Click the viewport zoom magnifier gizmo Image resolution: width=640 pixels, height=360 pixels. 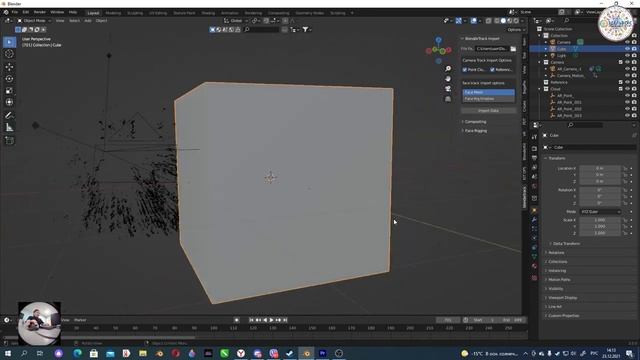448,69
